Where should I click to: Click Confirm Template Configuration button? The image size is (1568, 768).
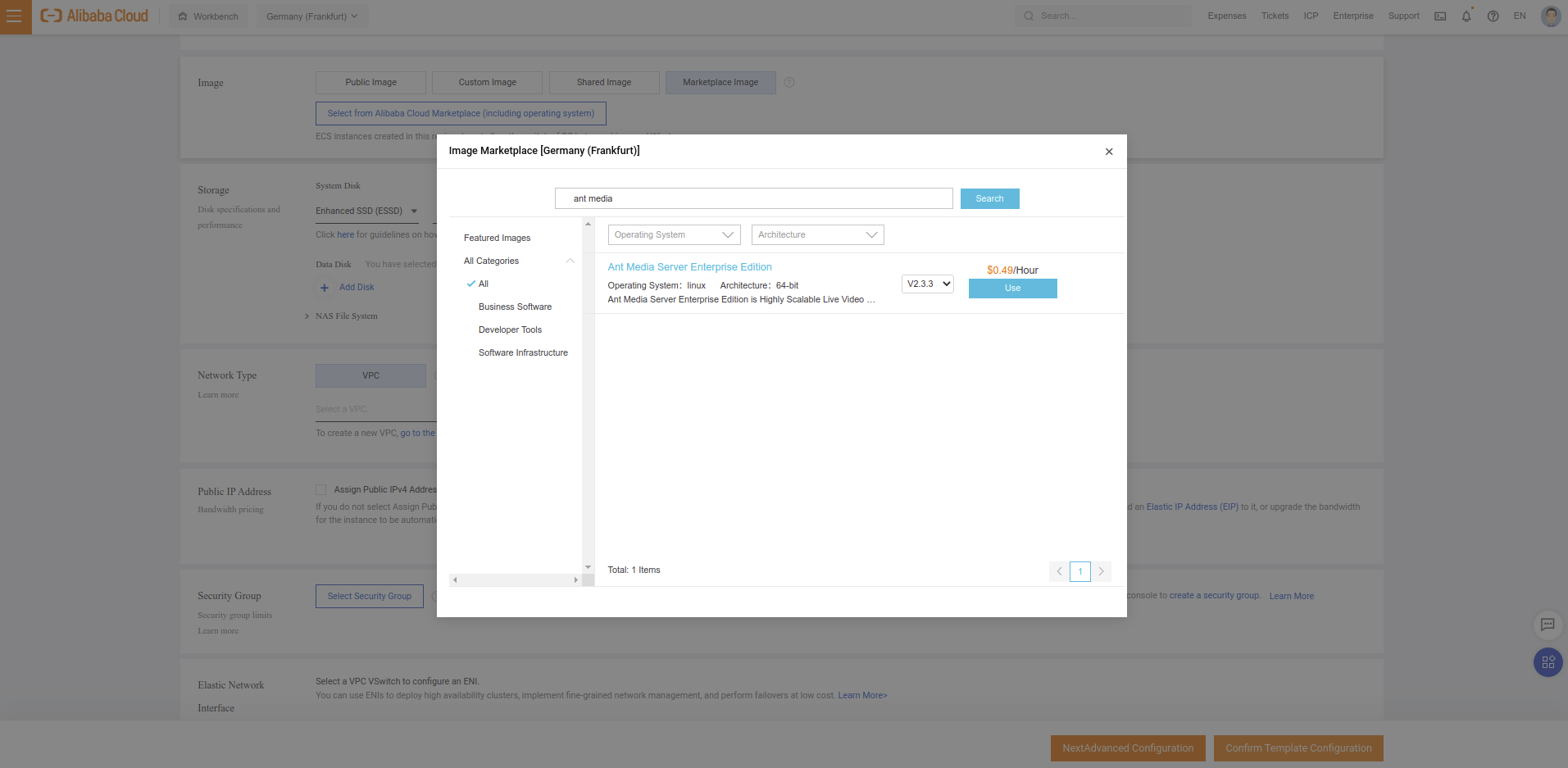click(1298, 748)
